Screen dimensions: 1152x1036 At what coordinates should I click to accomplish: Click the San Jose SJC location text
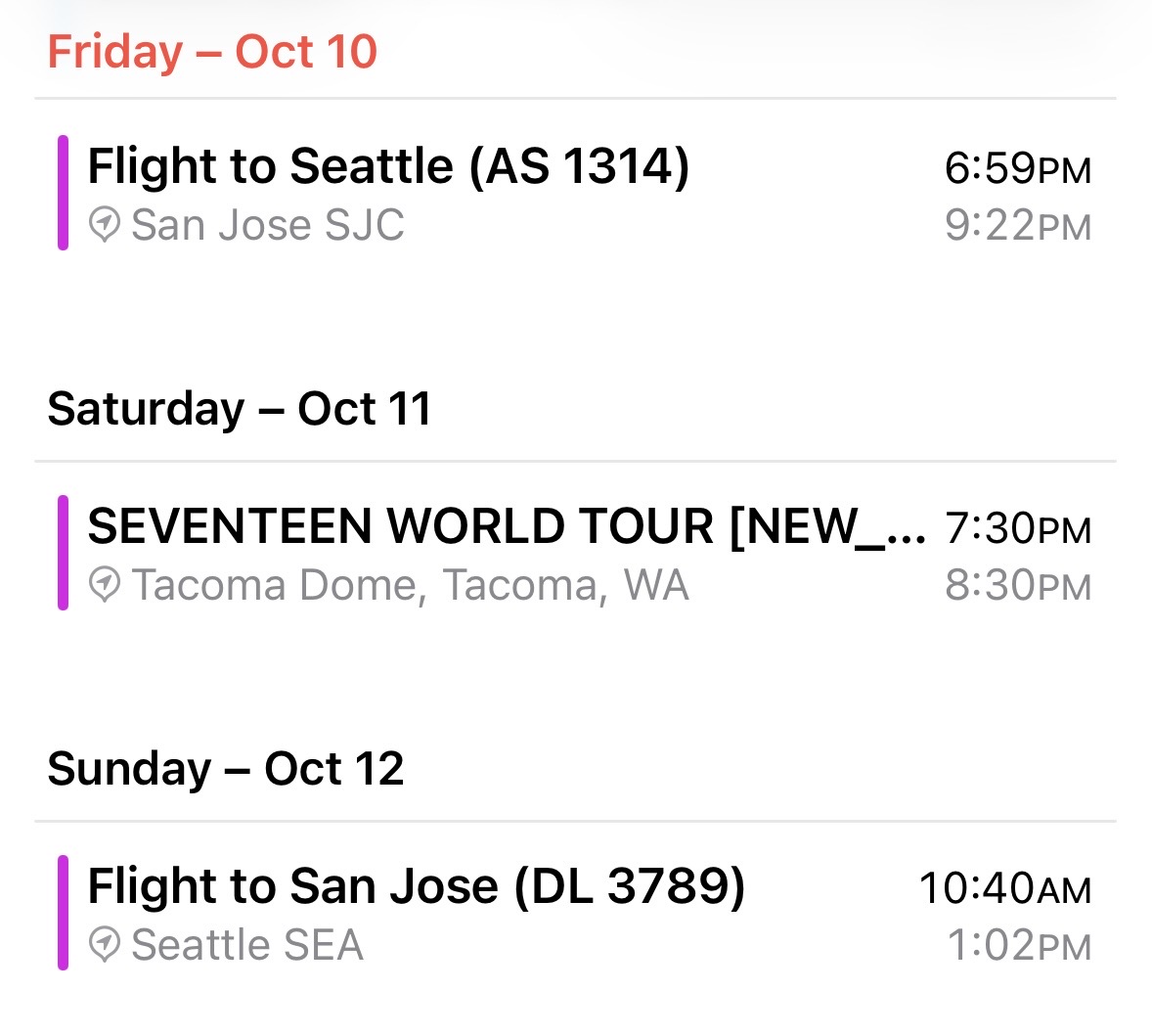(x=268, y=225)
